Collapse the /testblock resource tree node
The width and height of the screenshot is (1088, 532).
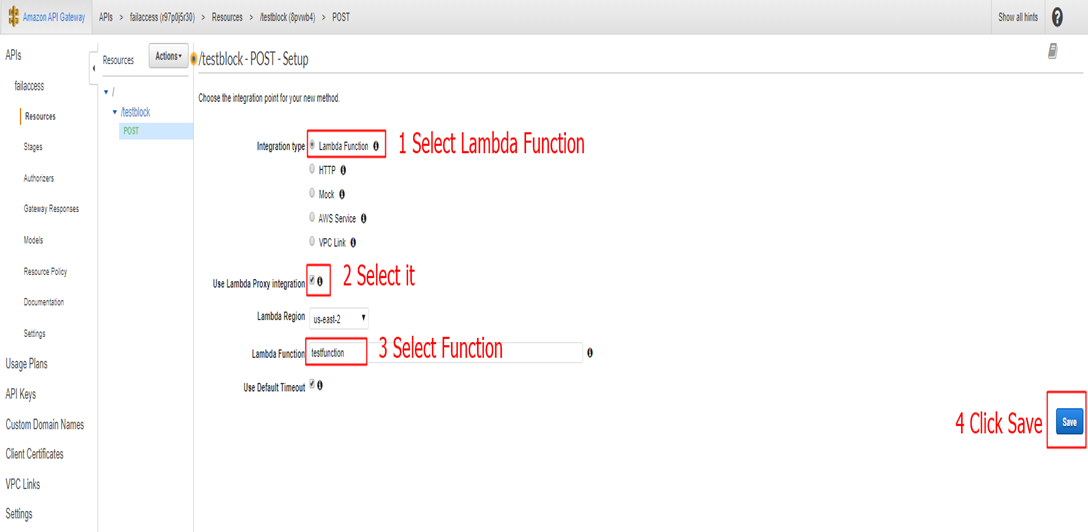coord(115,112)
